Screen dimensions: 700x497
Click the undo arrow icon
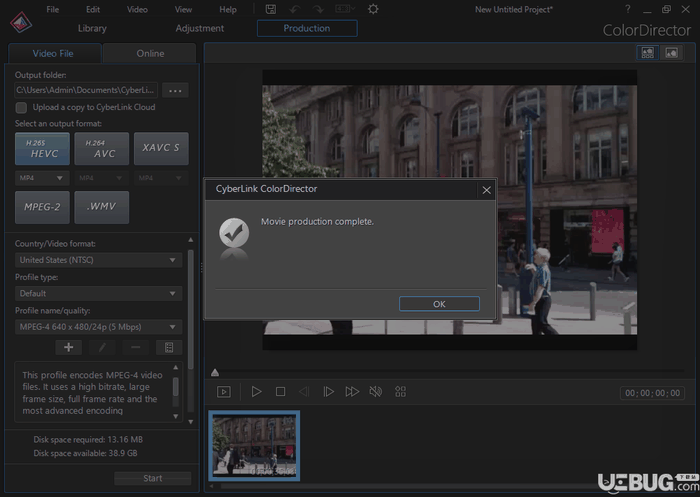pyautogui.click(x=295, y=9)
